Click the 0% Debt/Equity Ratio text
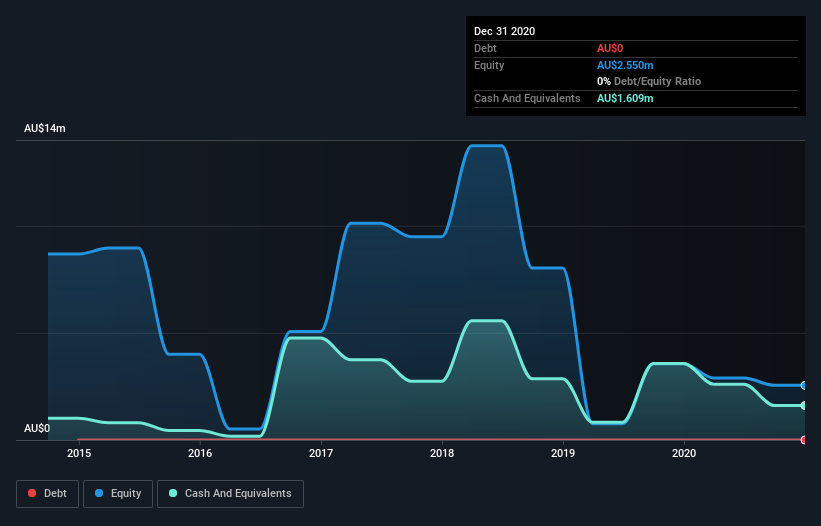Image resolution: width=821 pixels, height=526 pixels. (649, 82)
